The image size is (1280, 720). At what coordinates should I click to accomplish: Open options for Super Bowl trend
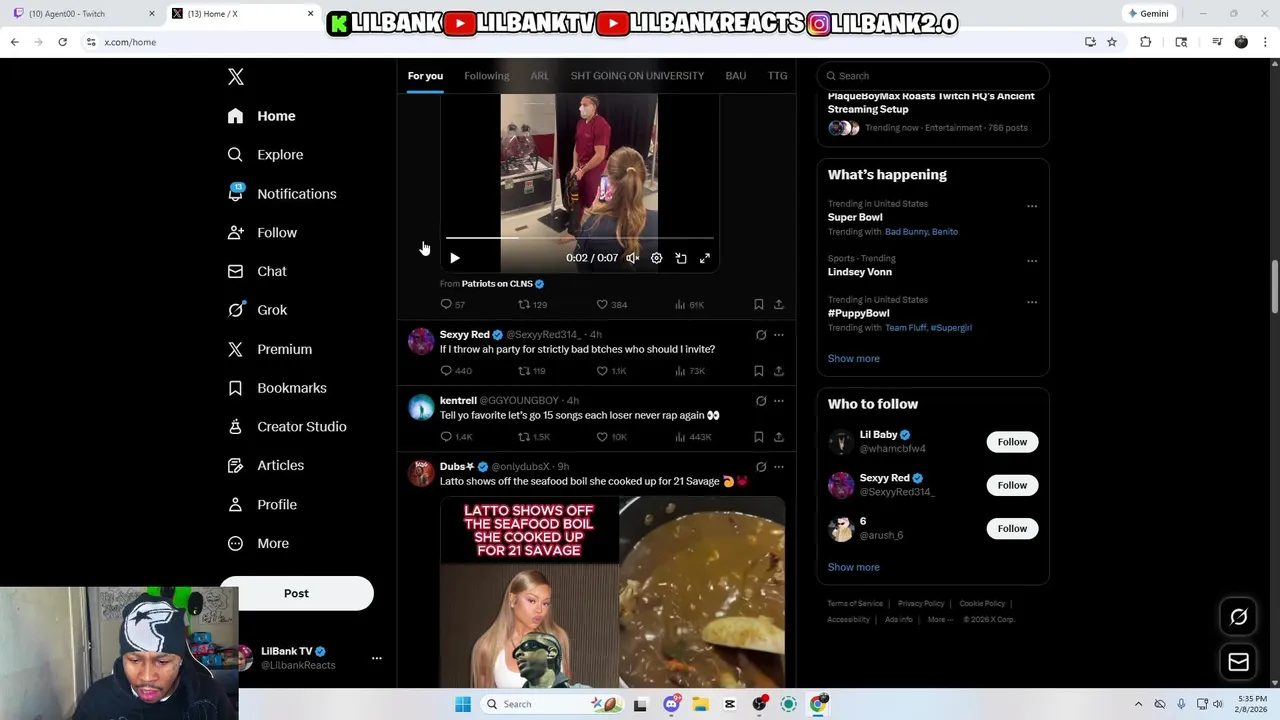pos(1032,207)
